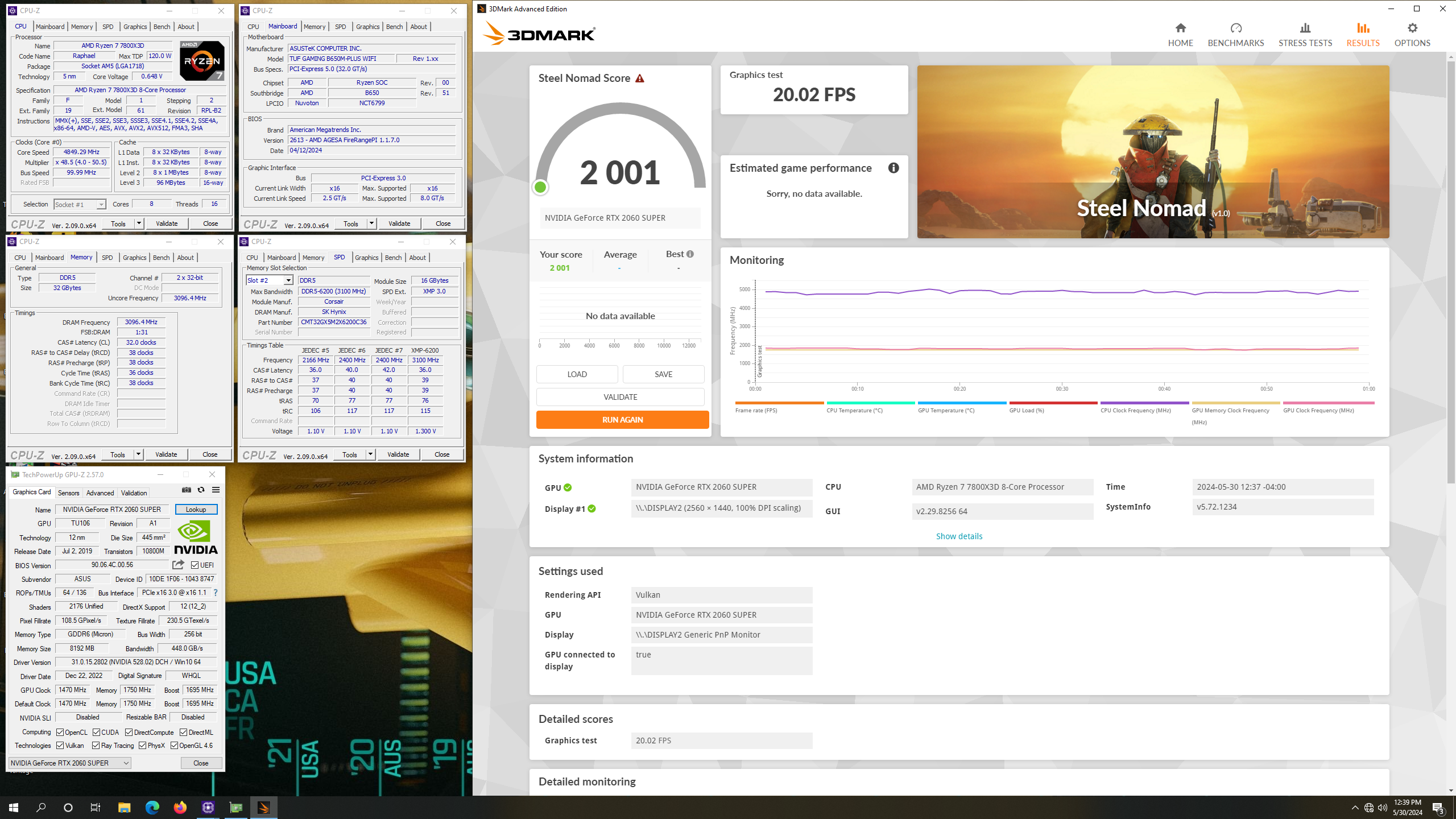The width and height of the screenshot is (1456, 819).
Task: Refresh GPU-Z data with refresh icon
Action: [201, 490]
